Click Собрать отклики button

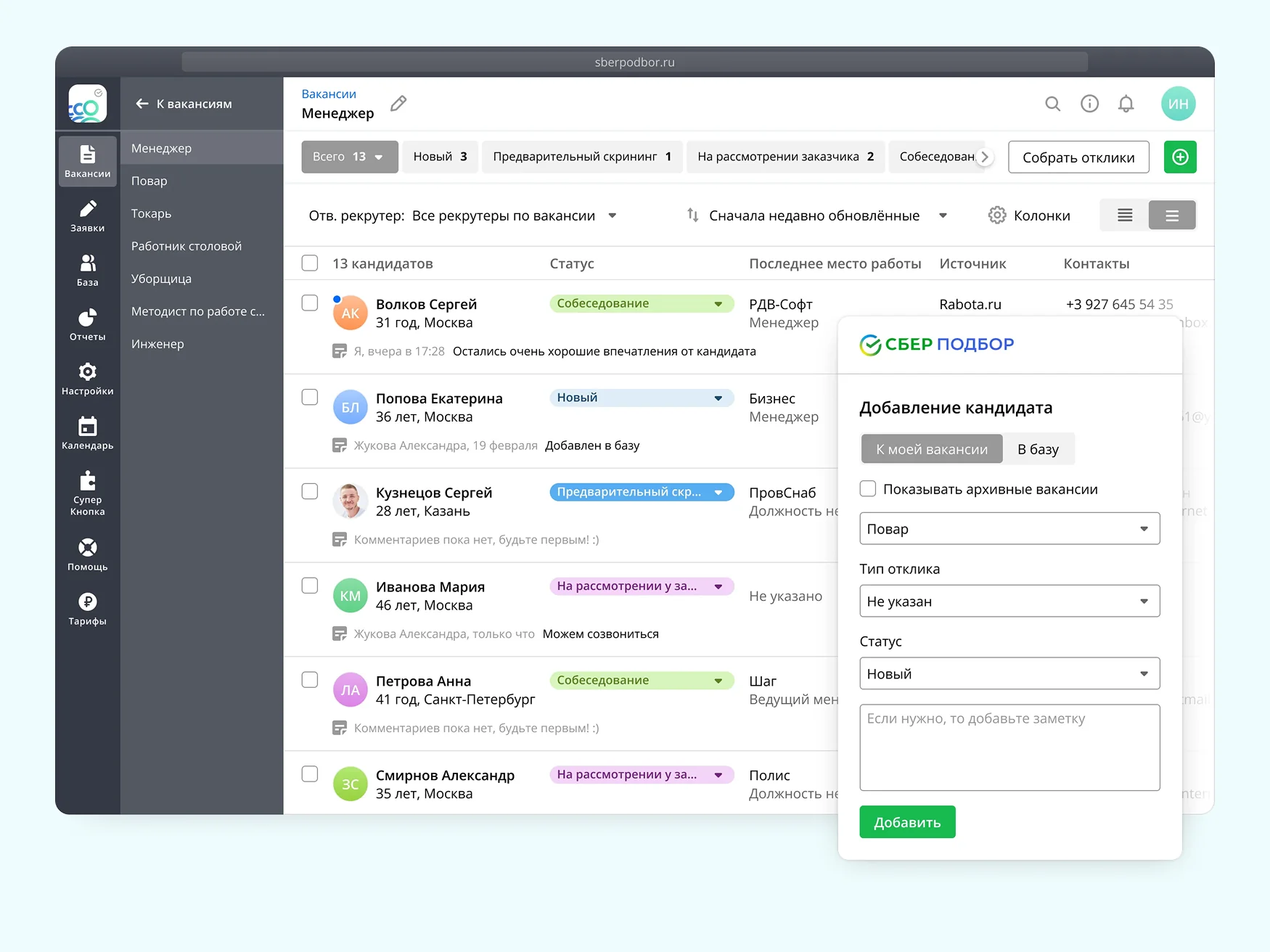tap(1078, 157)
